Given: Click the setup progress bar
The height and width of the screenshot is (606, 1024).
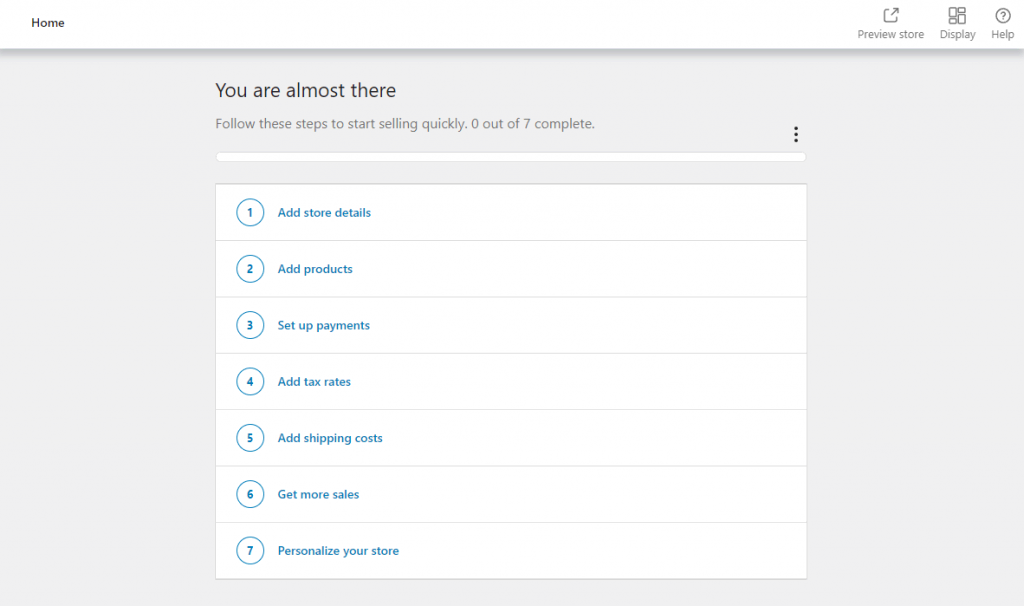Looking at the screenshot, I should [510, 157].
